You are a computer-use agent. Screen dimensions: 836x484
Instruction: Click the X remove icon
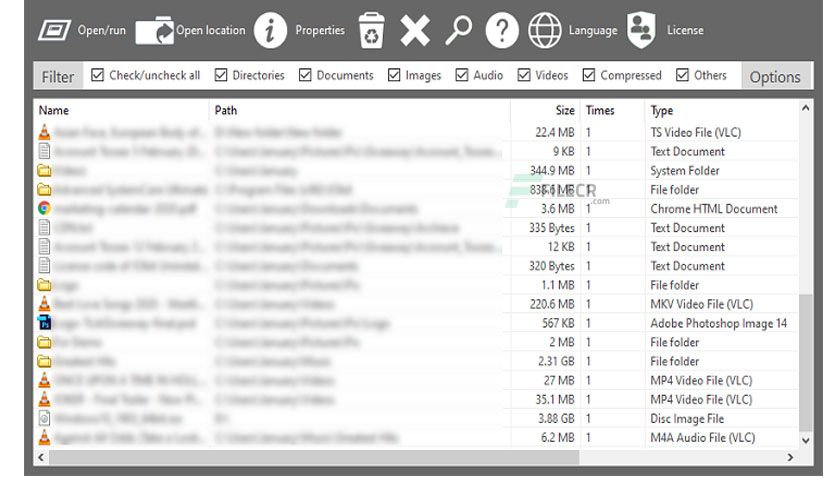pos(415,30)
